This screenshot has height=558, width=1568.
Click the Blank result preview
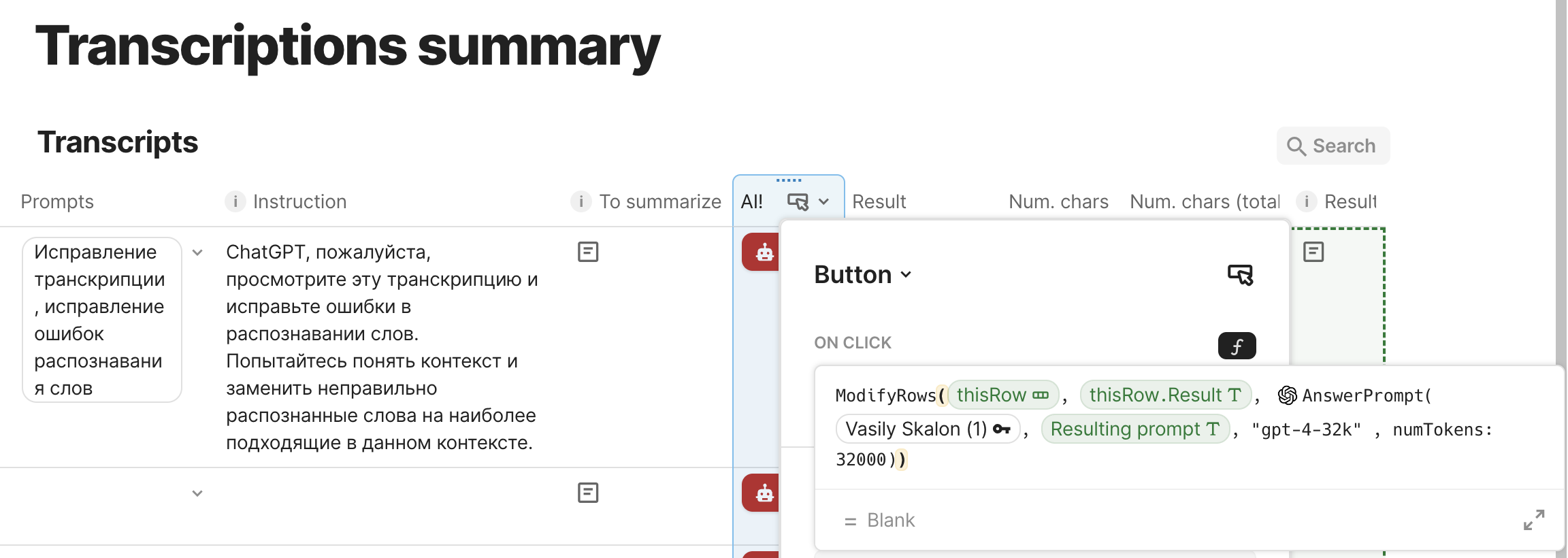coord(890,520)
